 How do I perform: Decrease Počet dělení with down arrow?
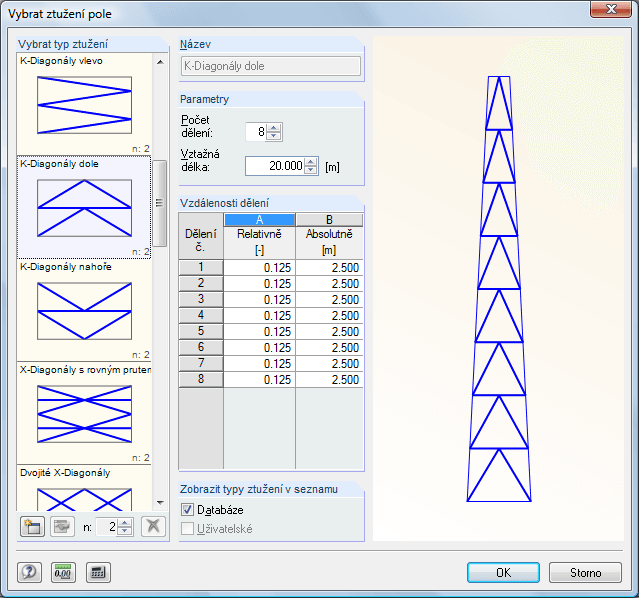coord(273,136)
